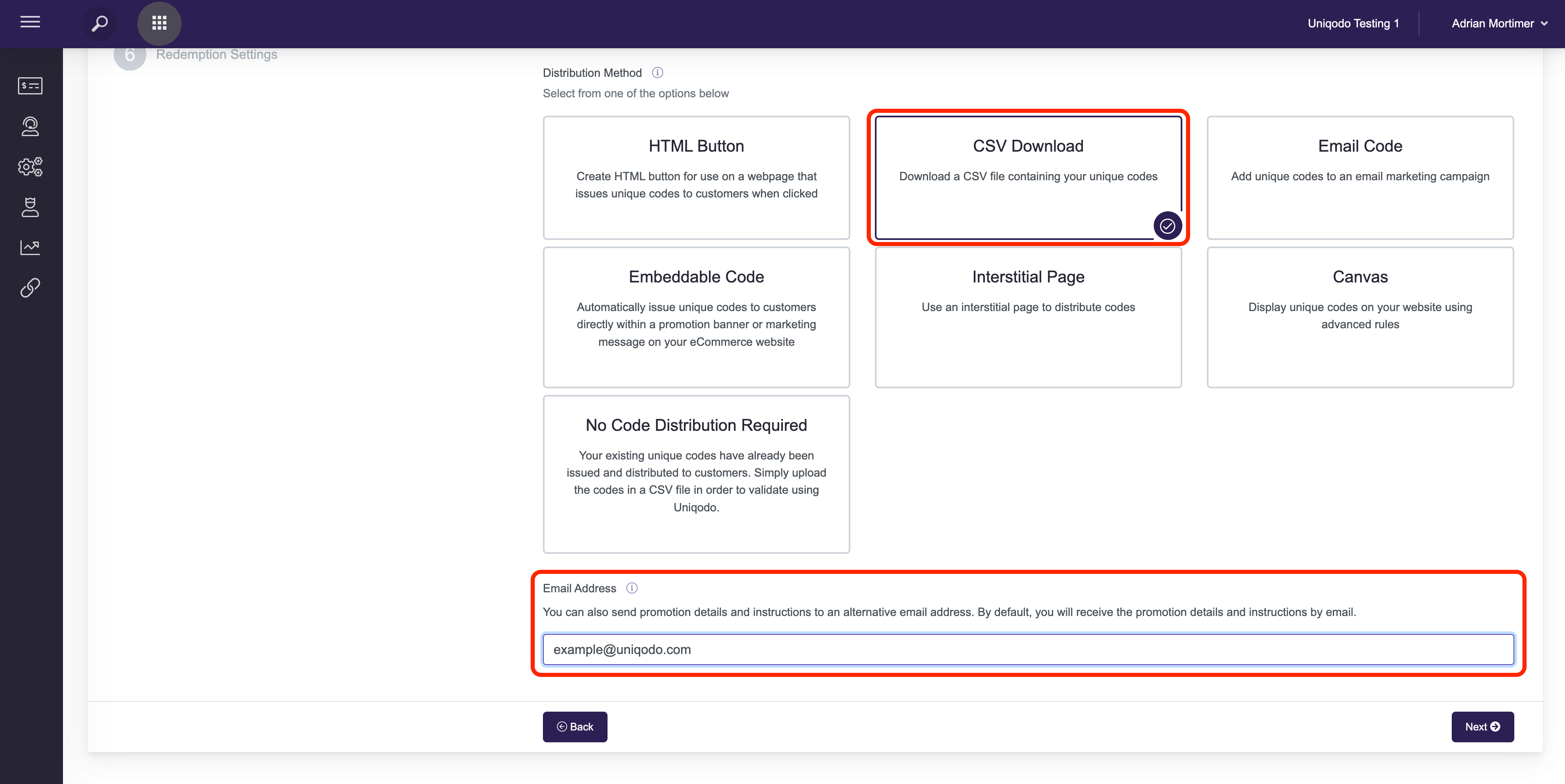
Task: Select the Email Code distribution option
Action: 1360,177
